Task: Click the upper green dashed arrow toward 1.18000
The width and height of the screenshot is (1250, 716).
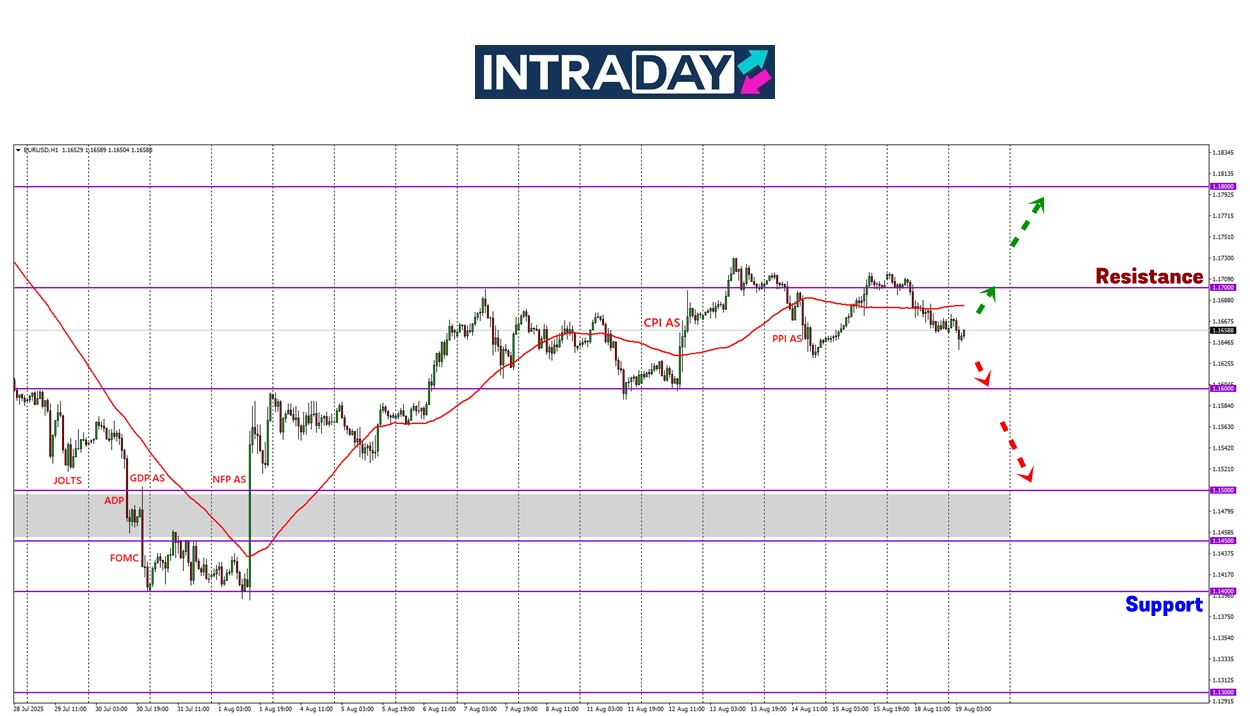Action: tap(1026, 222)
